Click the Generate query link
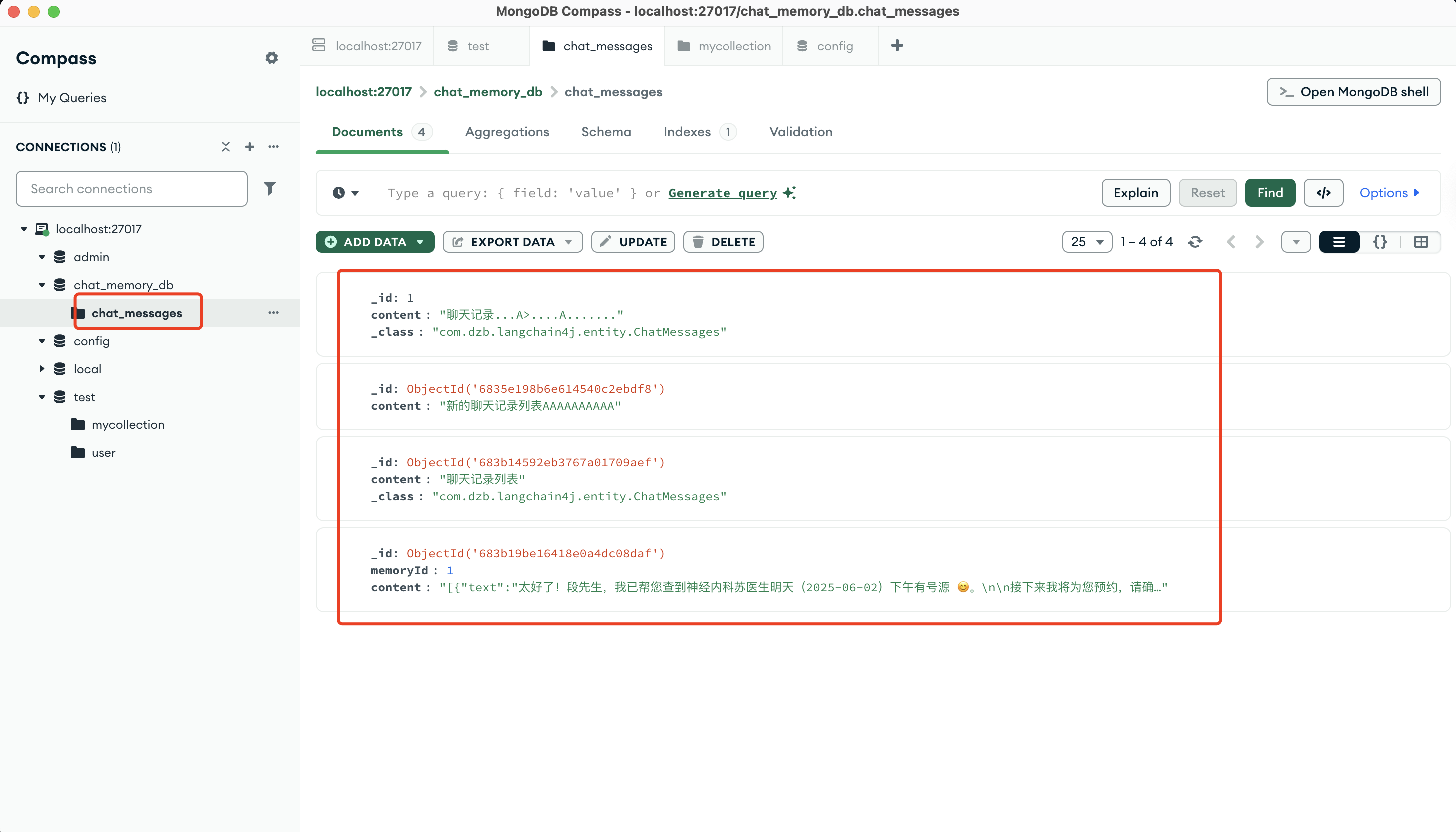 click(x=723, y=193)
